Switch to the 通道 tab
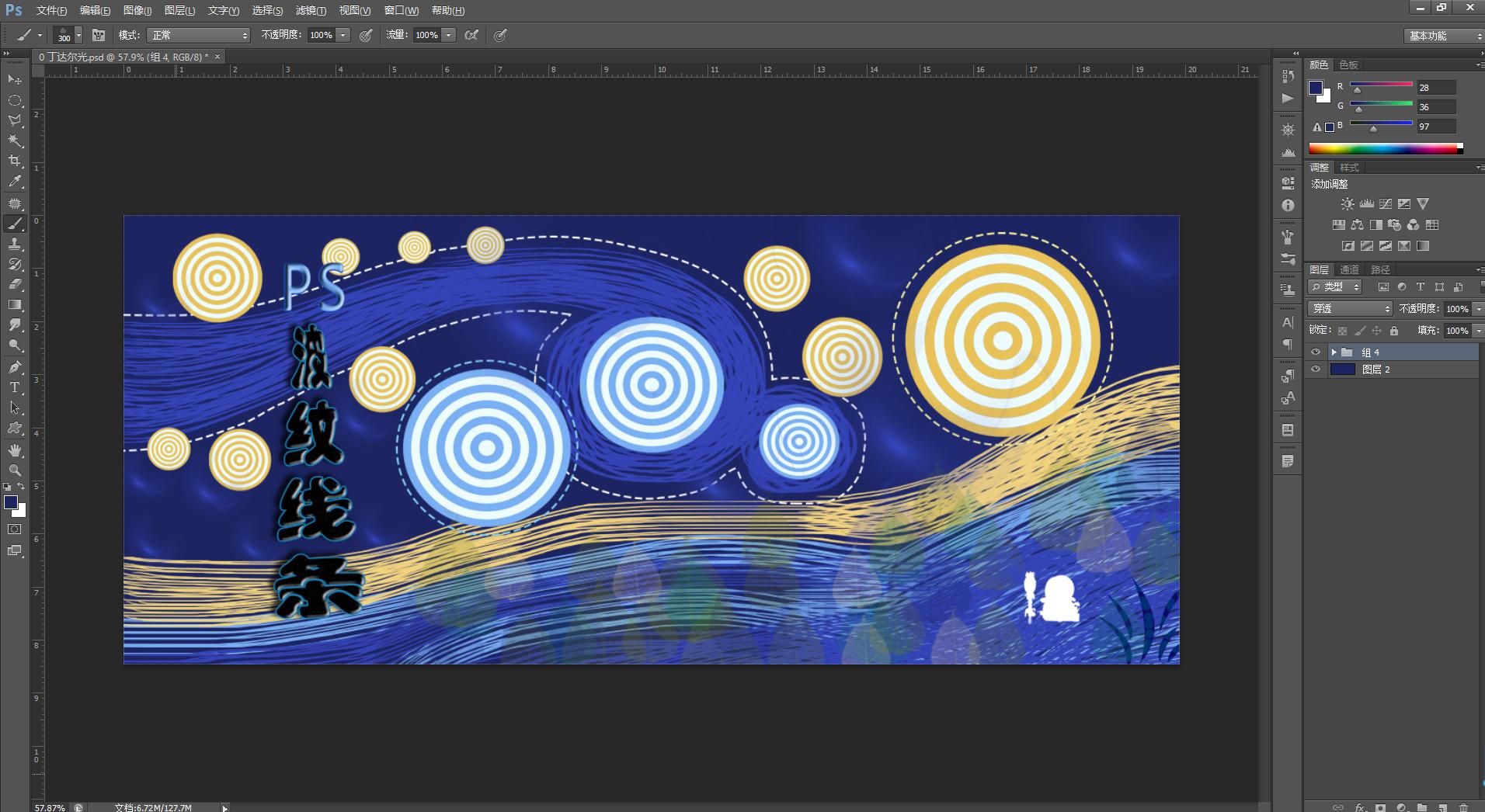The image size is (1485, 812). click(1351, 269)
